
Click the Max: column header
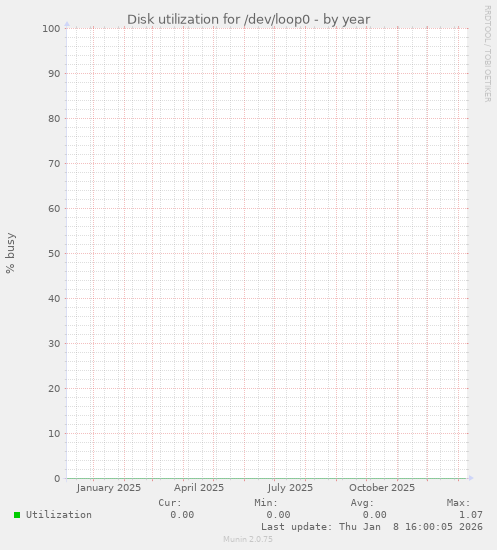coord(458,503)
